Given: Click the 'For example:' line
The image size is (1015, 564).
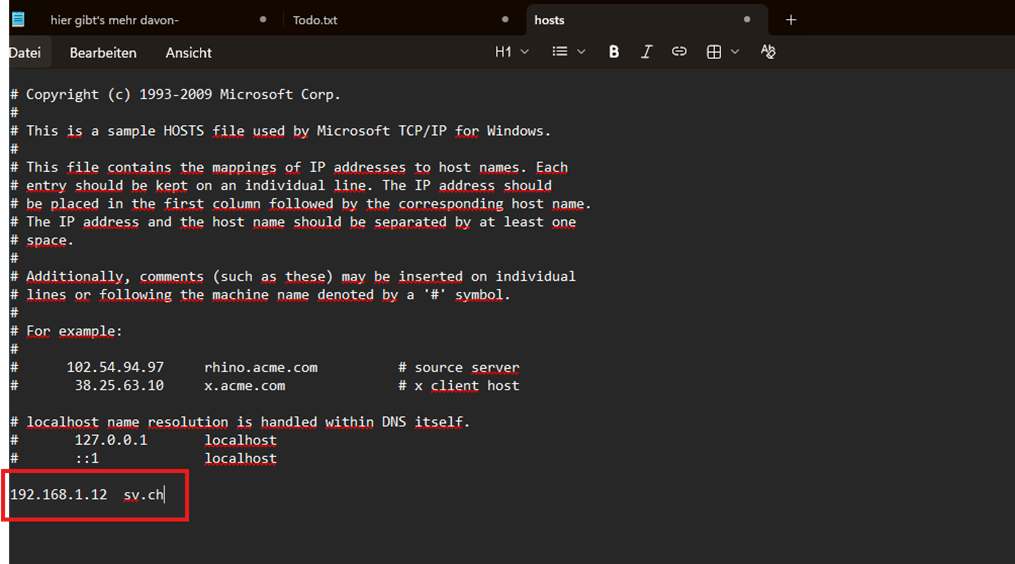Looking at the screenshot, I should click(x=66, y=331).
